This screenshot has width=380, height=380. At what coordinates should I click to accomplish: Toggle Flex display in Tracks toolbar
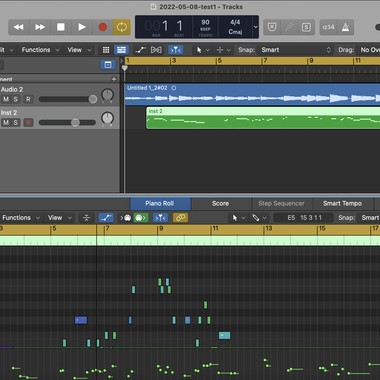point(156,50)
